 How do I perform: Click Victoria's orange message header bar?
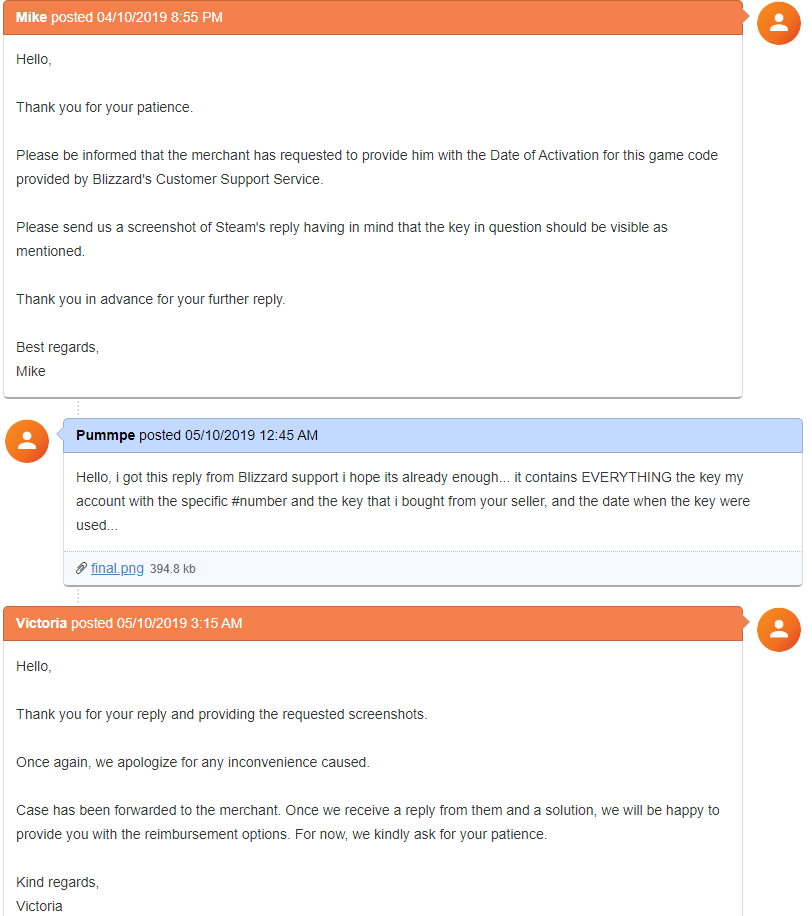[x=373, y=624]
